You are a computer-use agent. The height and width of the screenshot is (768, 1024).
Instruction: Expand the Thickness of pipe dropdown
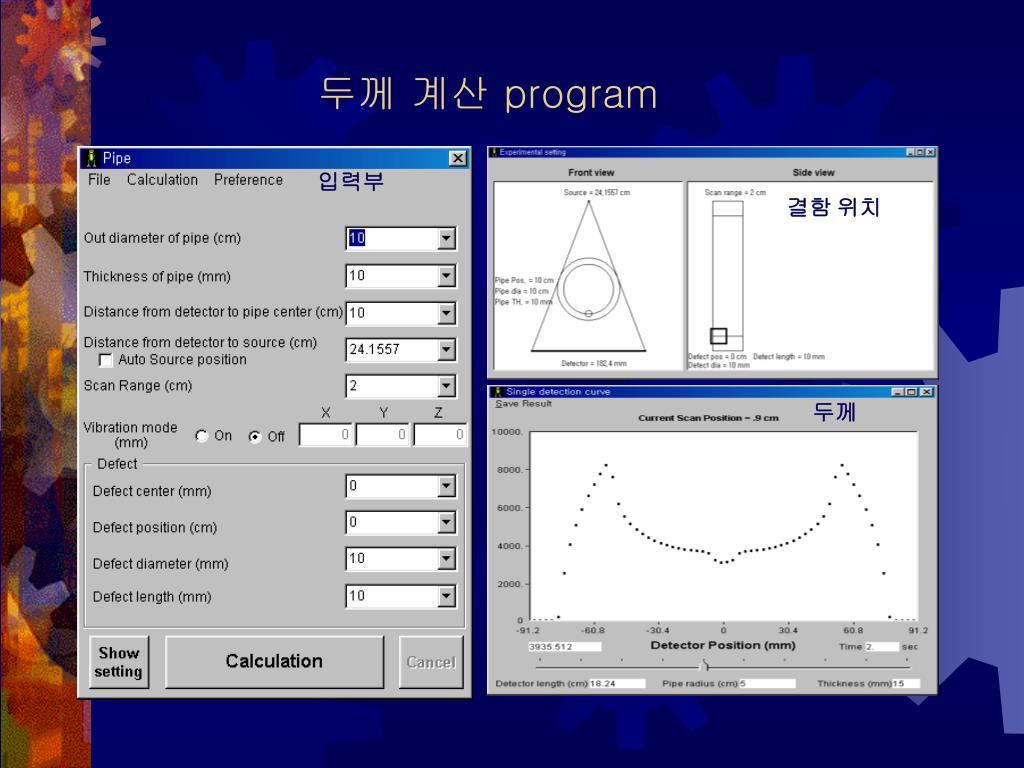[x=446, y=276]
